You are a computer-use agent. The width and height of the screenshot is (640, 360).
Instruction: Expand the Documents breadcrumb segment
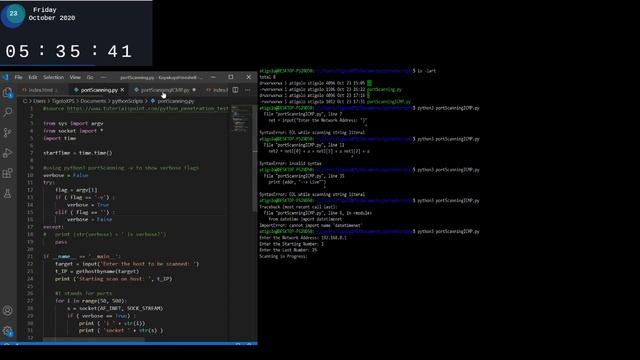coord(93,101)
